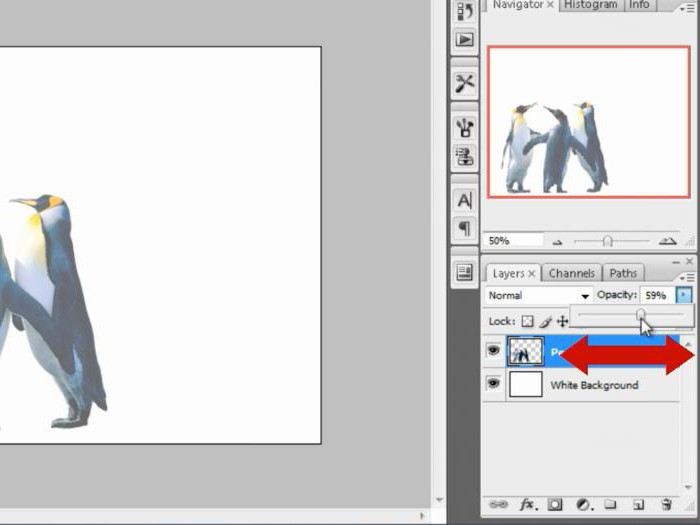Viewport: 700px width, 525px height.
Task: Click the opacity slider handle
Action: point(641,314)
